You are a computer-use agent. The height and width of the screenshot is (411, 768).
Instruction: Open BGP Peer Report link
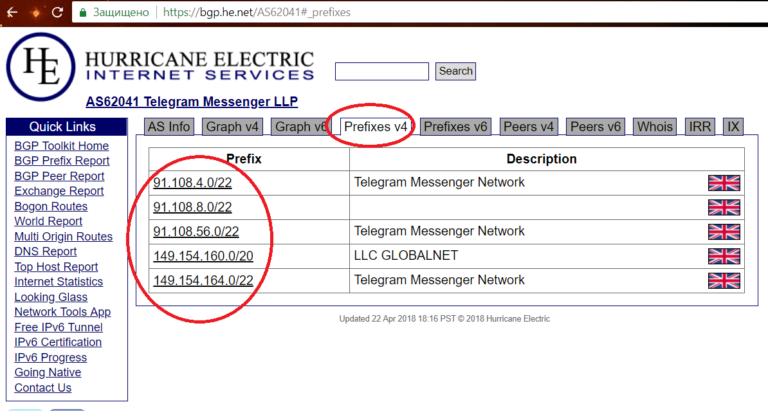(x=59, y=176)
